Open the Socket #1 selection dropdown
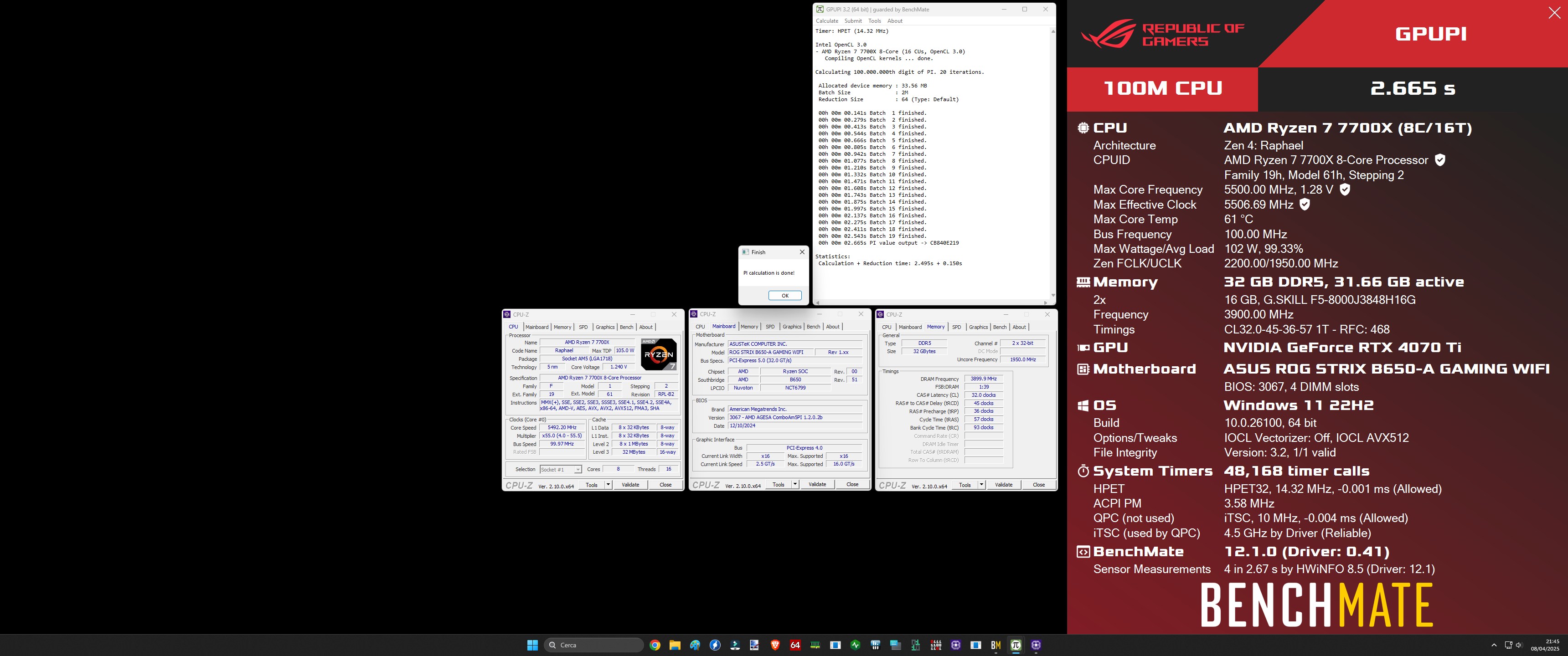Viewport: 1568px width, 656px height. (561, 469)
